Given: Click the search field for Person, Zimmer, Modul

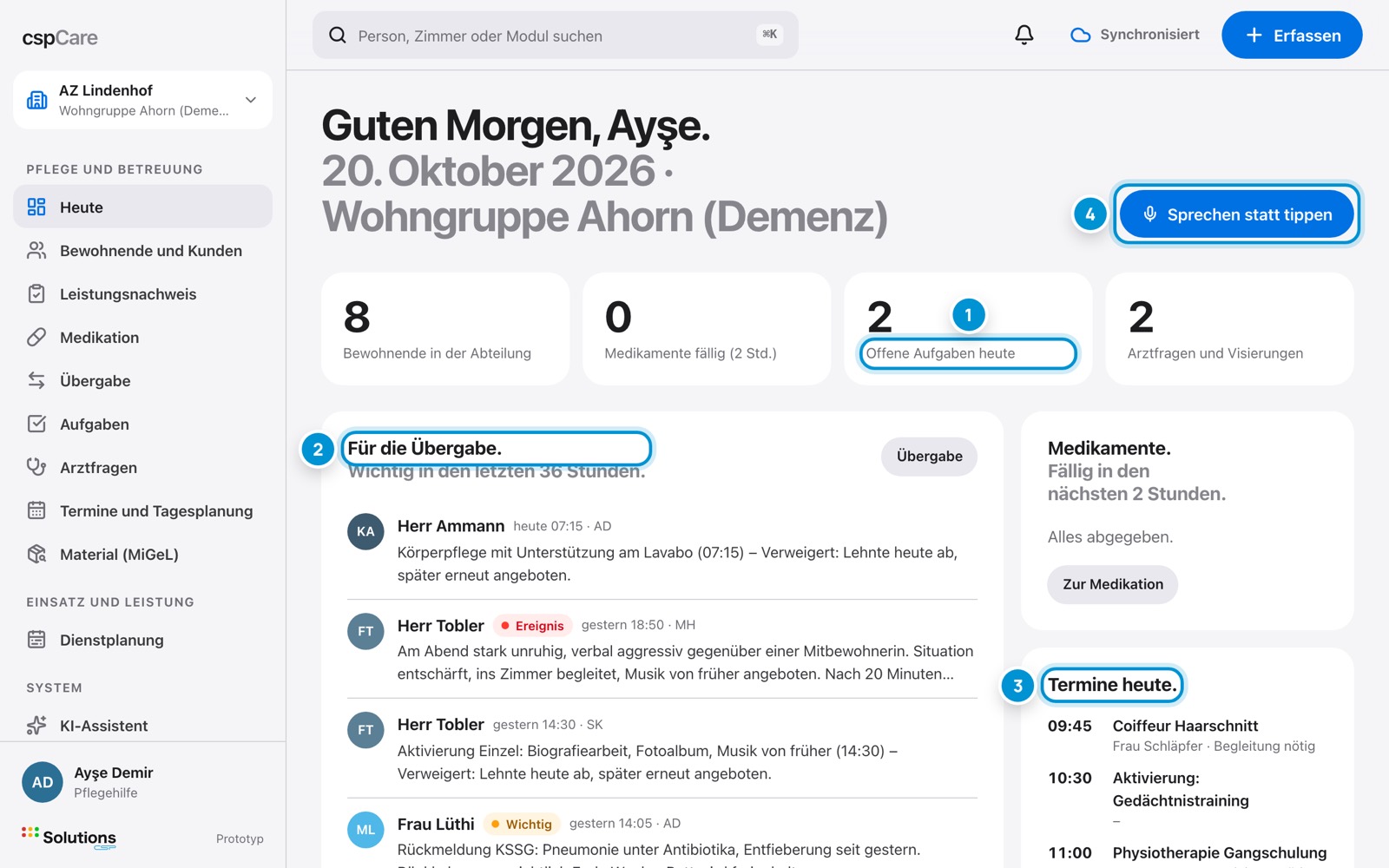Looking at the screenshot, I should coord(556,35).
